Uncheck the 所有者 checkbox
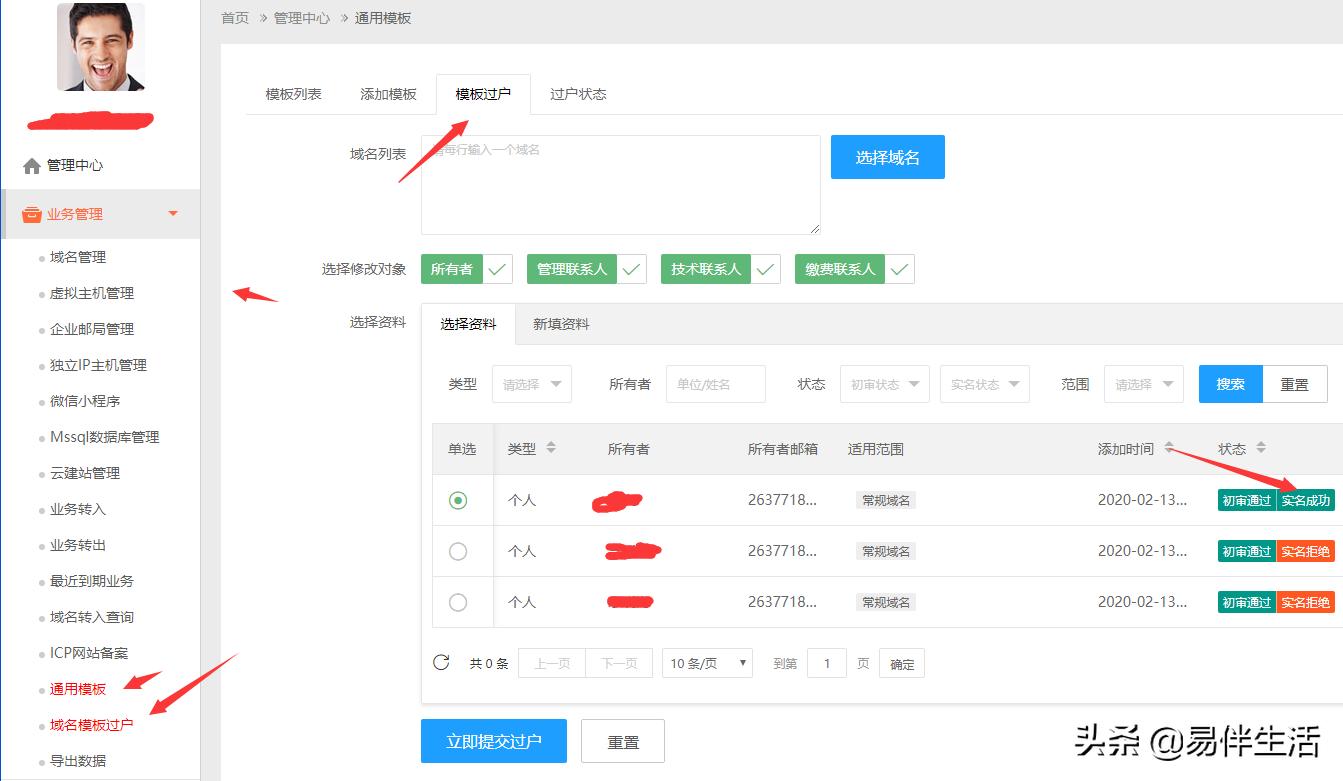The image size is (1343, 781). (497, 268)
